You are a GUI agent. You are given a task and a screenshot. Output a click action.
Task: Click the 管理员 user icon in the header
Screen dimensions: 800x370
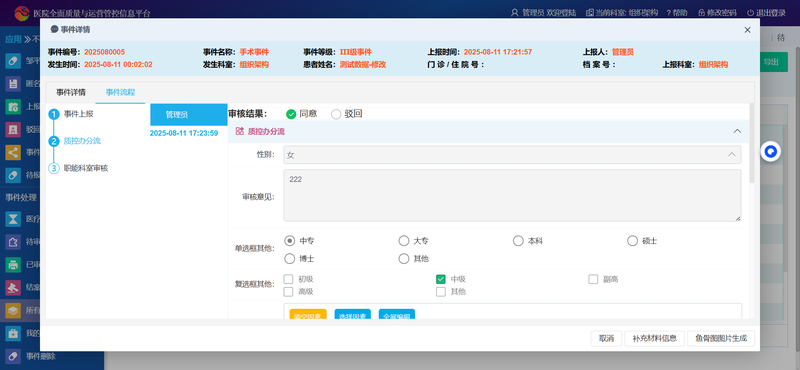click(x=515, y=13)
